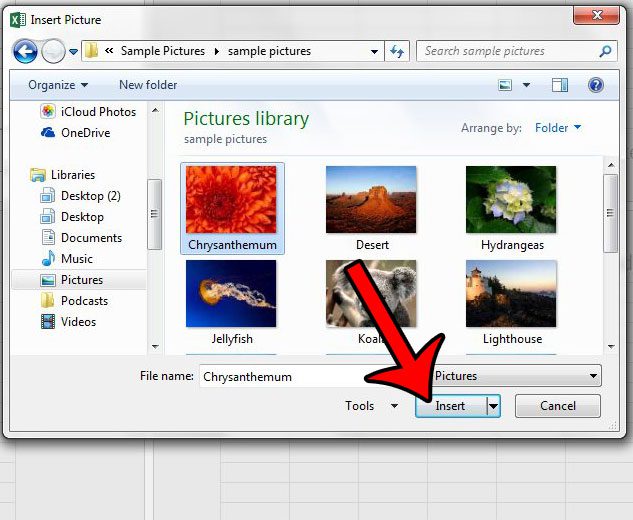Click the Videos filmstrip icon
Screen dimensions: 633x520
[x=48, y=322]
